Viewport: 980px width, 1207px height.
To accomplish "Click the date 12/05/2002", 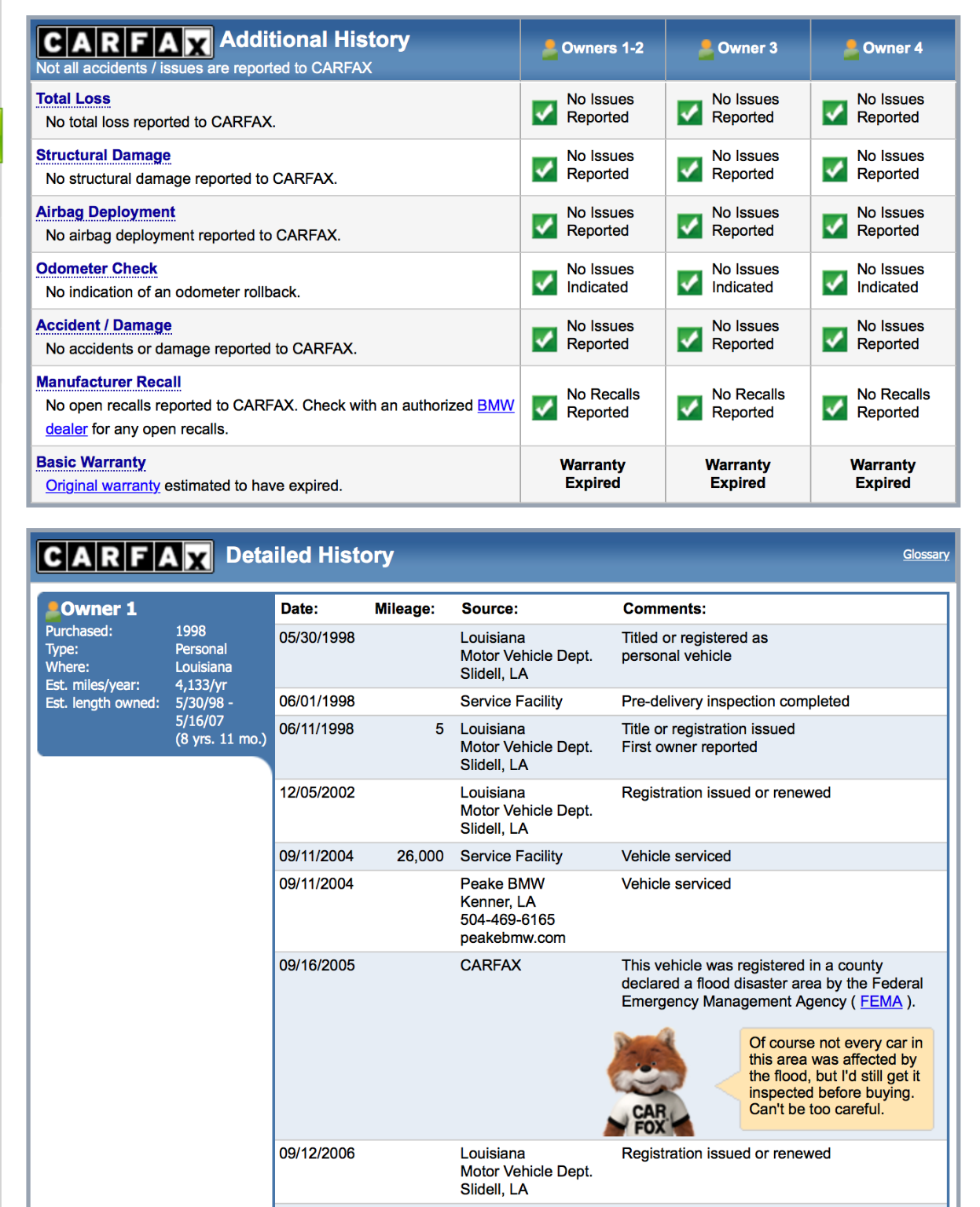I will [317, 793].
